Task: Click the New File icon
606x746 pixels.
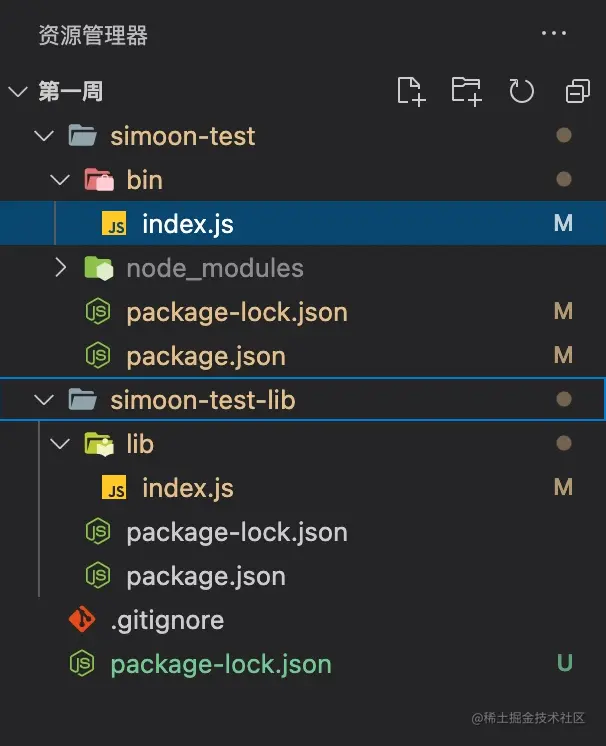Action: [x=411, y=91]
